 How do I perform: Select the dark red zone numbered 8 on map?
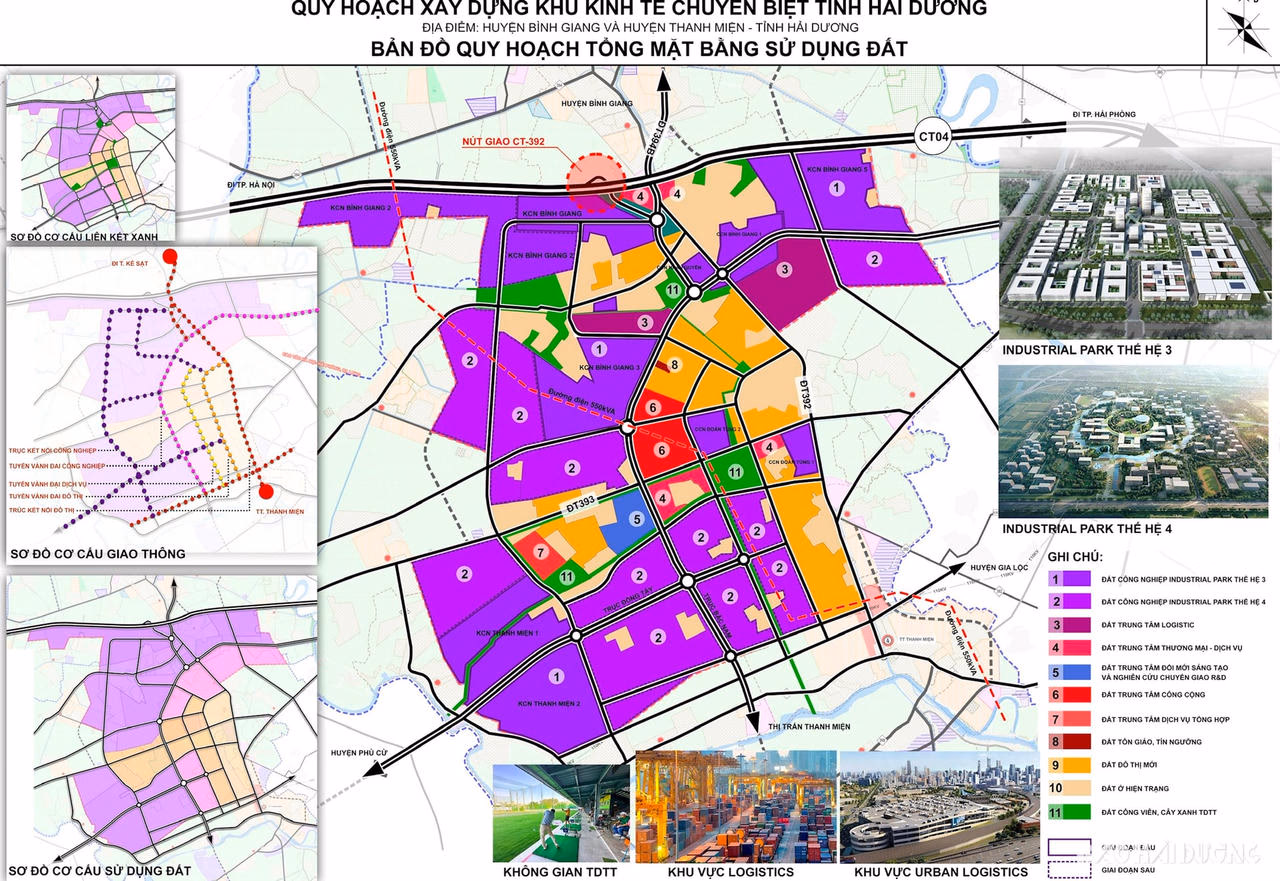tap(675, 365)
